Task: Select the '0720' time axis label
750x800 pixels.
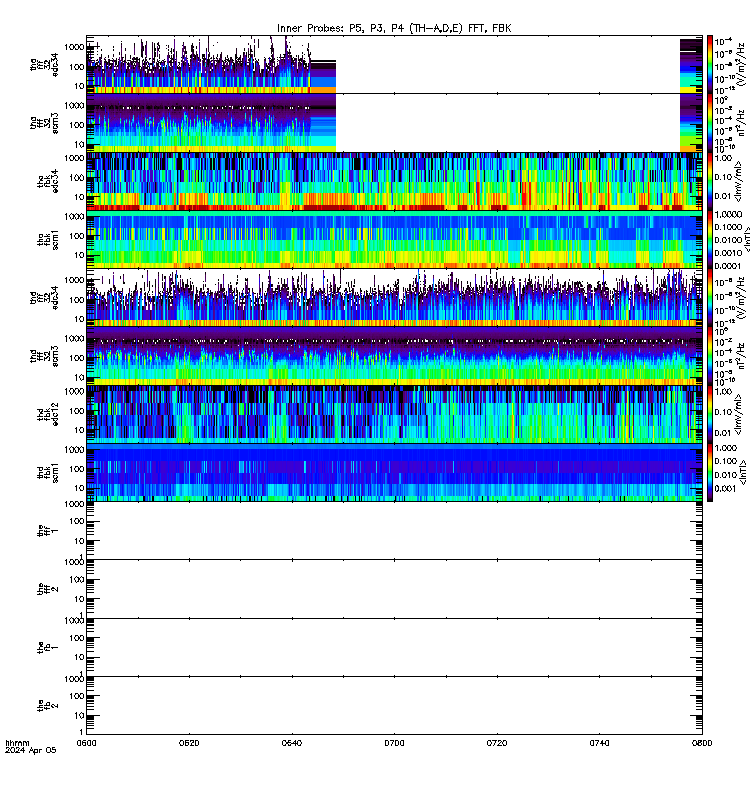Action: [497, 743]
